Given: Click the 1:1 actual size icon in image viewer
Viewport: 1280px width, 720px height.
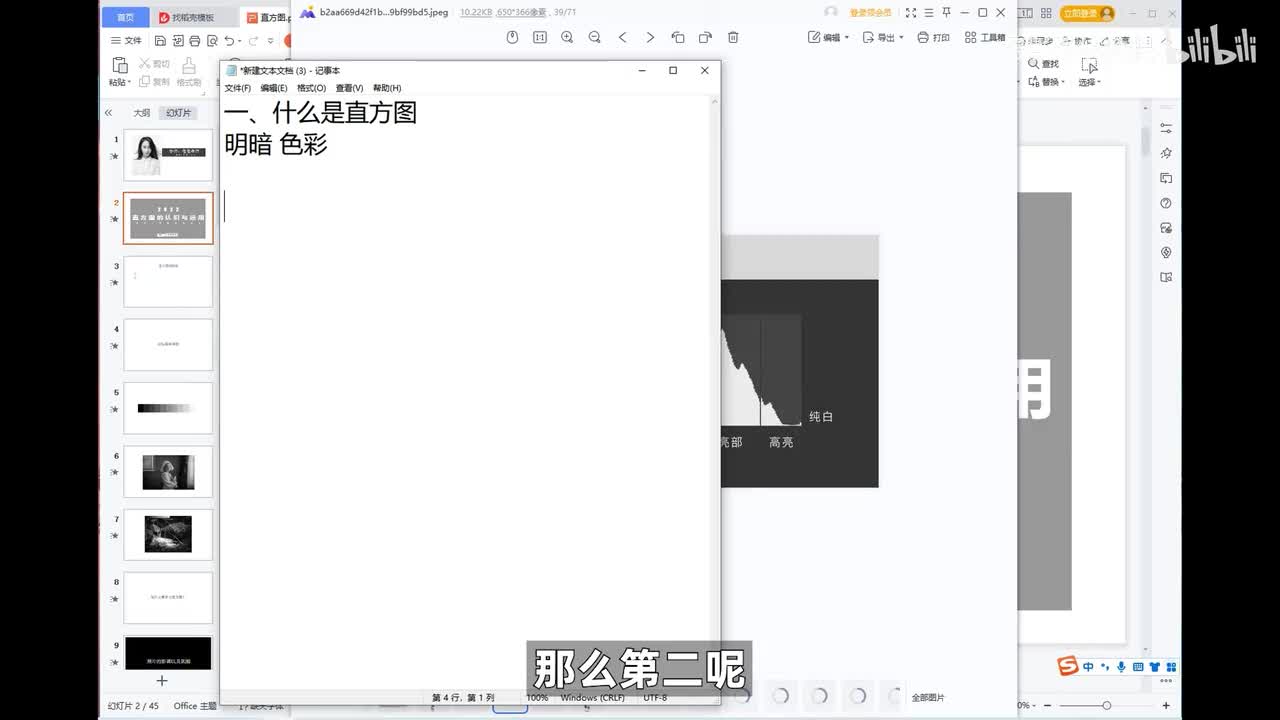Looking at the screenshot, I should (x=540, y=37).
